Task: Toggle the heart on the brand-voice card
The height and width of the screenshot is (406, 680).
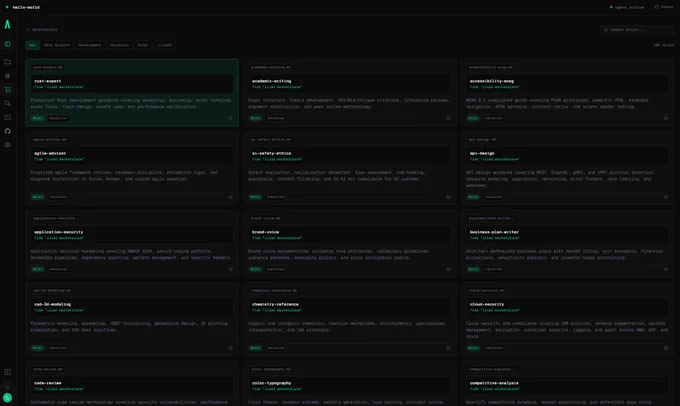Action: (448, 269)
